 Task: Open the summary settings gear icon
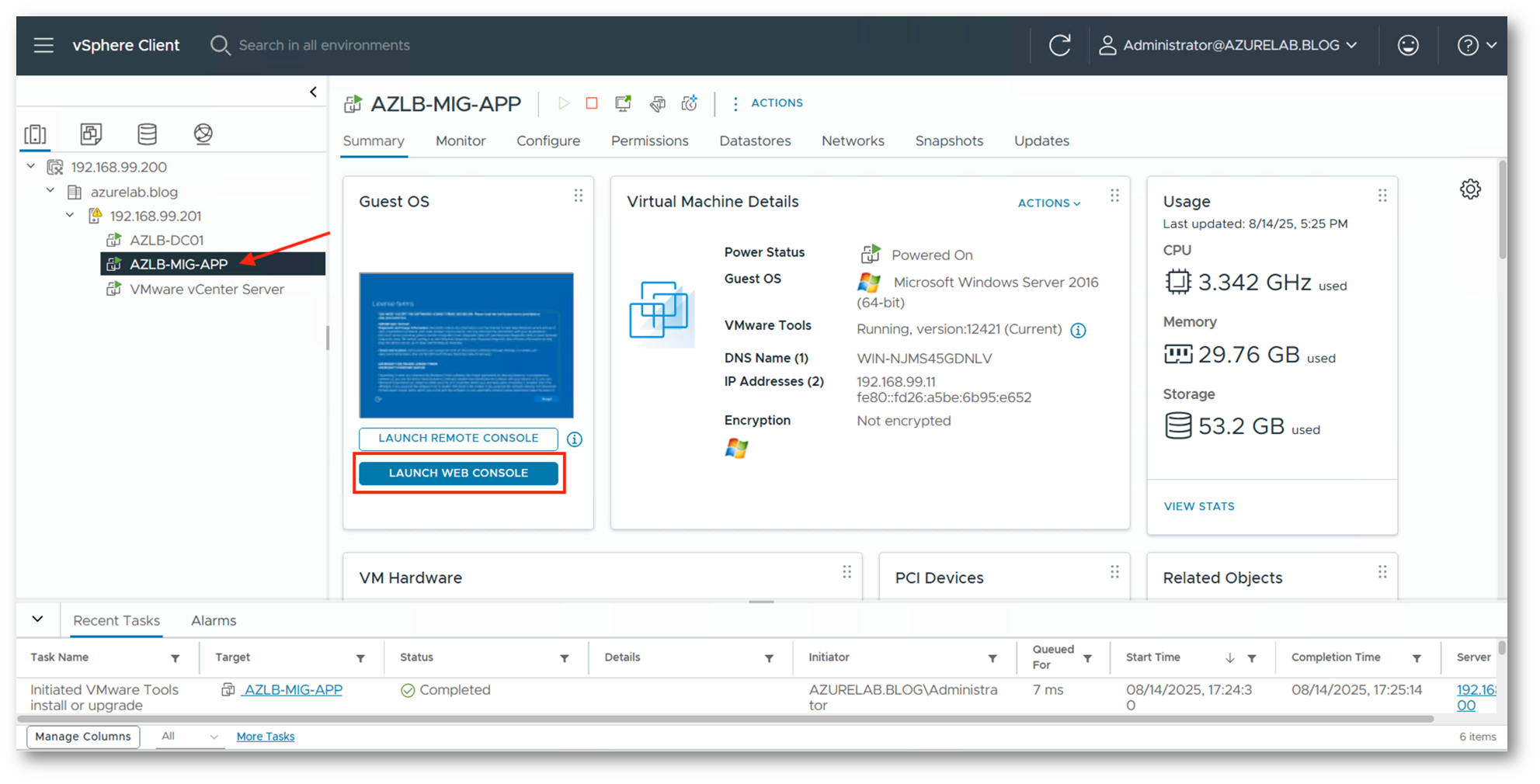click(x=1469, y=189)
